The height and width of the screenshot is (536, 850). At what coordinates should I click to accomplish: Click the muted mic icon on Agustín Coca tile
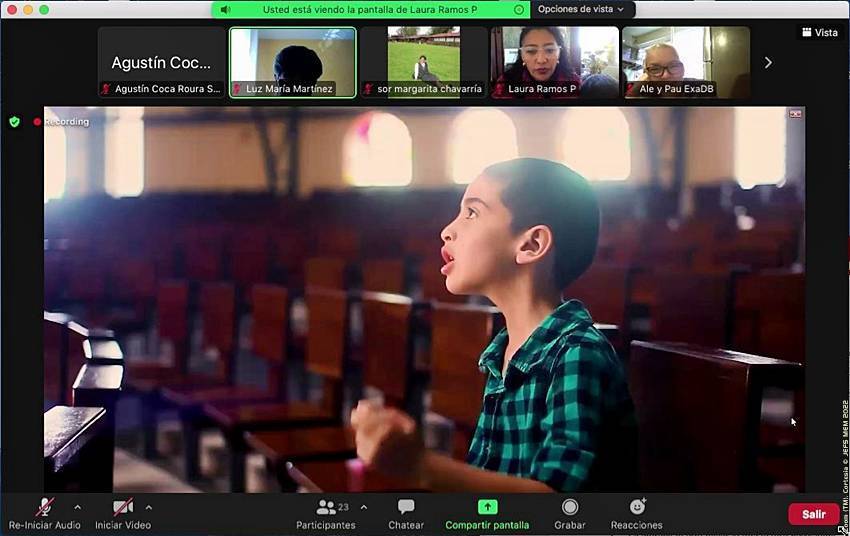click(x=106, y=89)
